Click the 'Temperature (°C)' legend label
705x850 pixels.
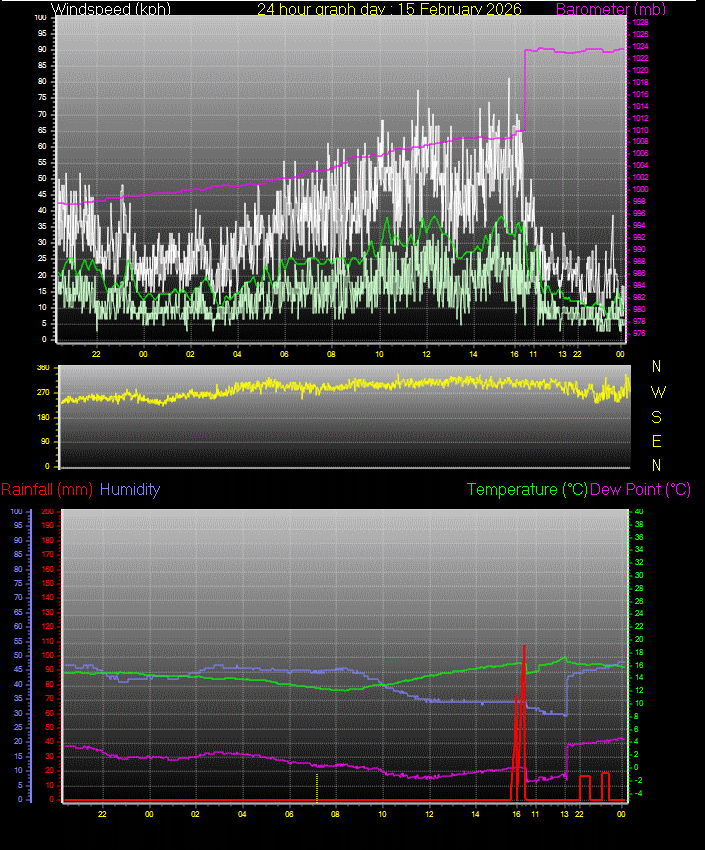click(x=527, y=490)
